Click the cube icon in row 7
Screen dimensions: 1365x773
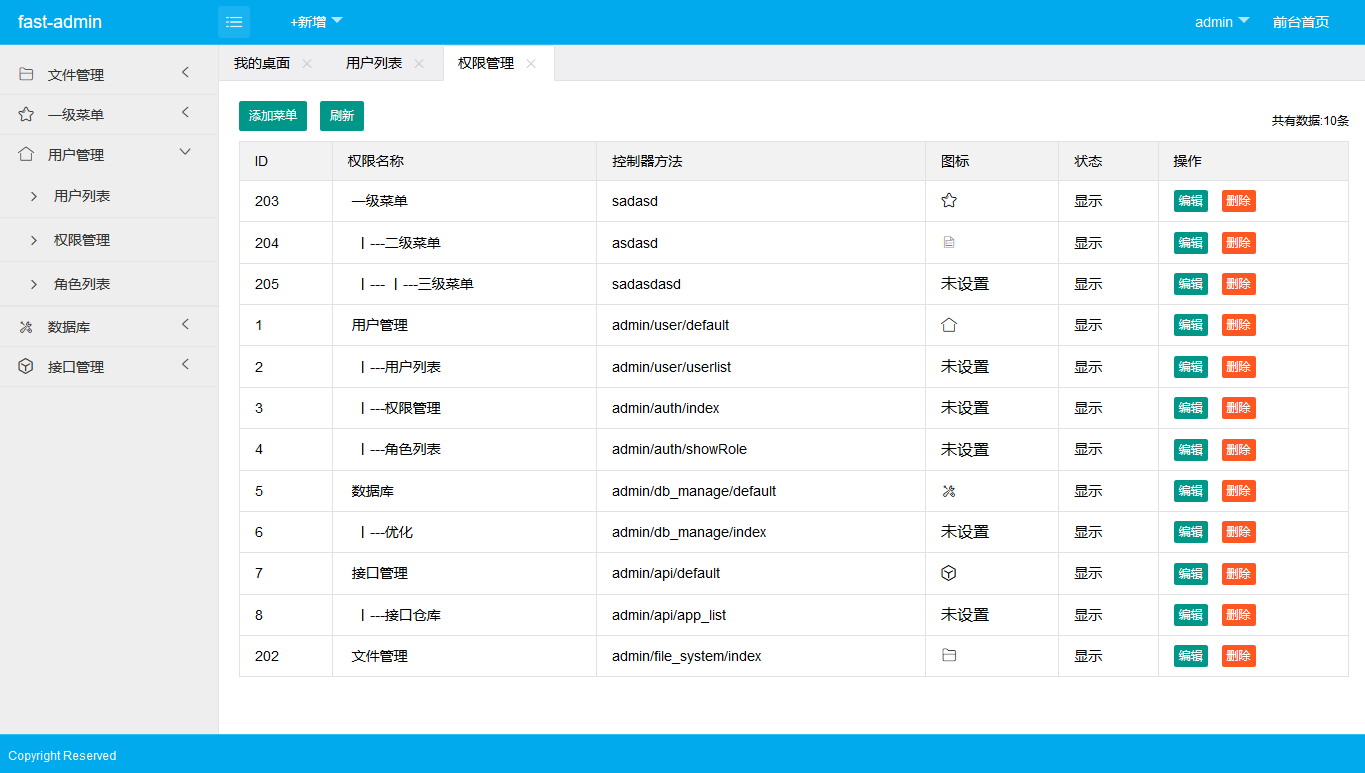[x=949, y=573]
